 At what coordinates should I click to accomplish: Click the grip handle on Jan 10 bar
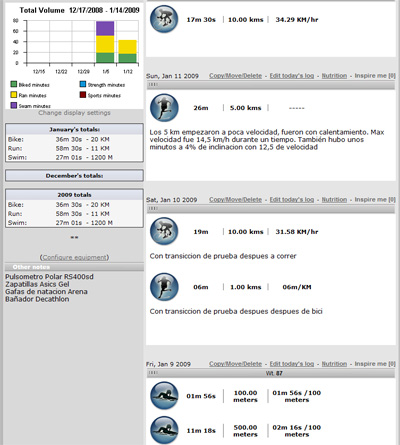point(153,209)
